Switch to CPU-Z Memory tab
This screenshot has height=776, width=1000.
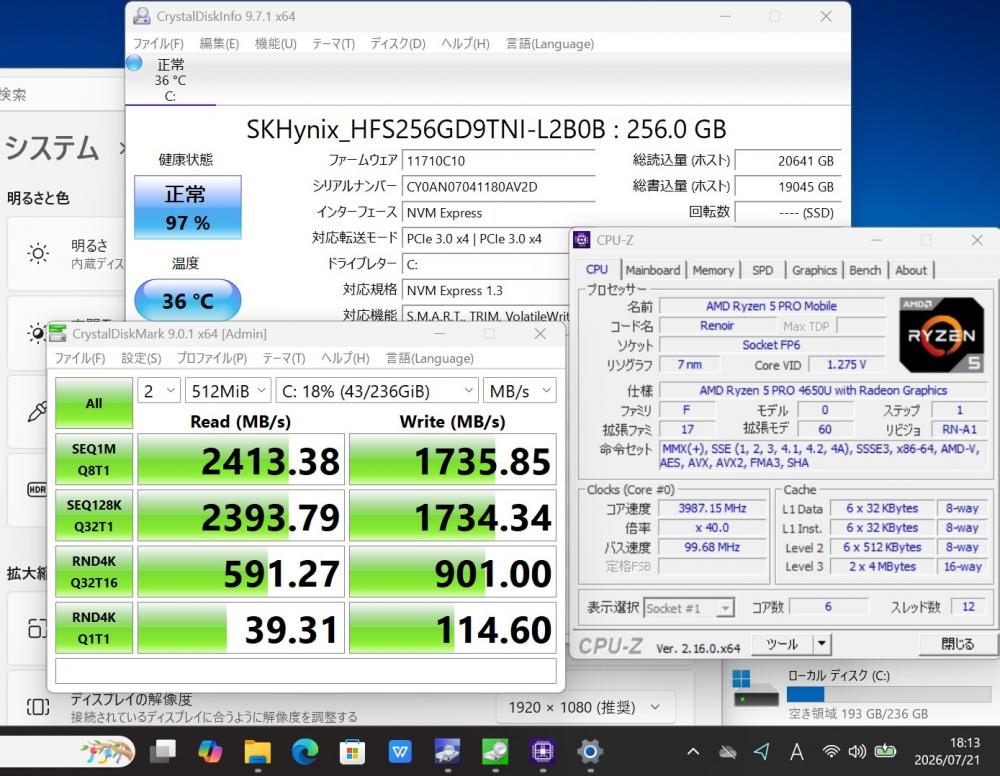point(713,270)
